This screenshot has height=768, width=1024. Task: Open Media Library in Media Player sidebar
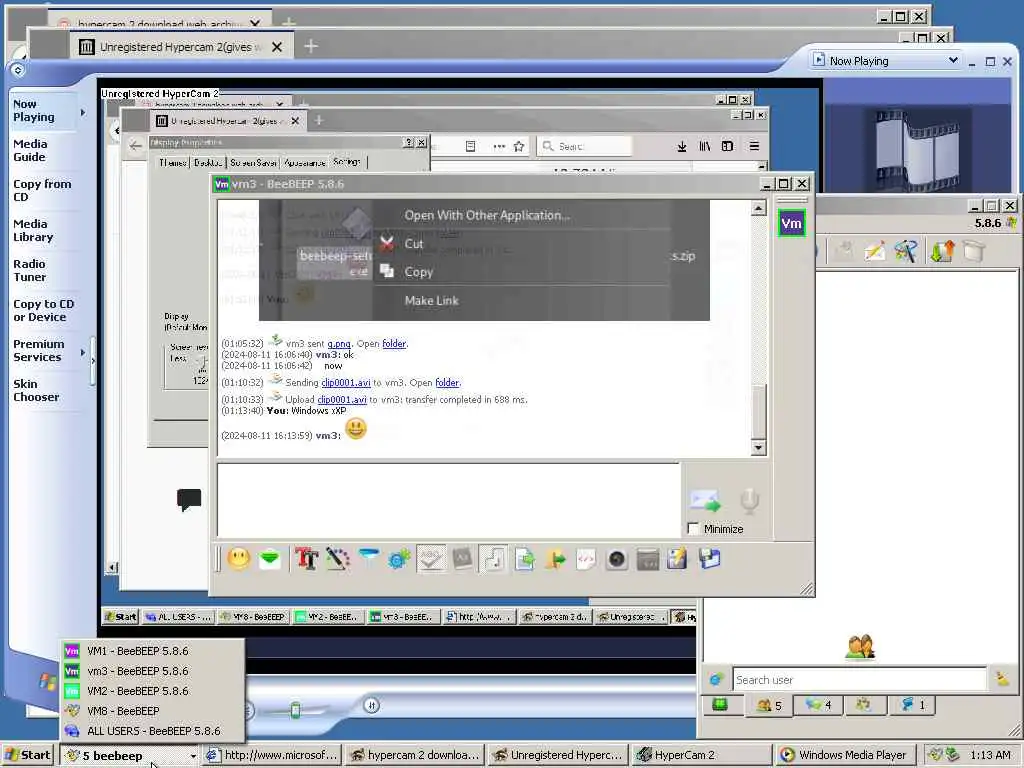click(33, 231)
